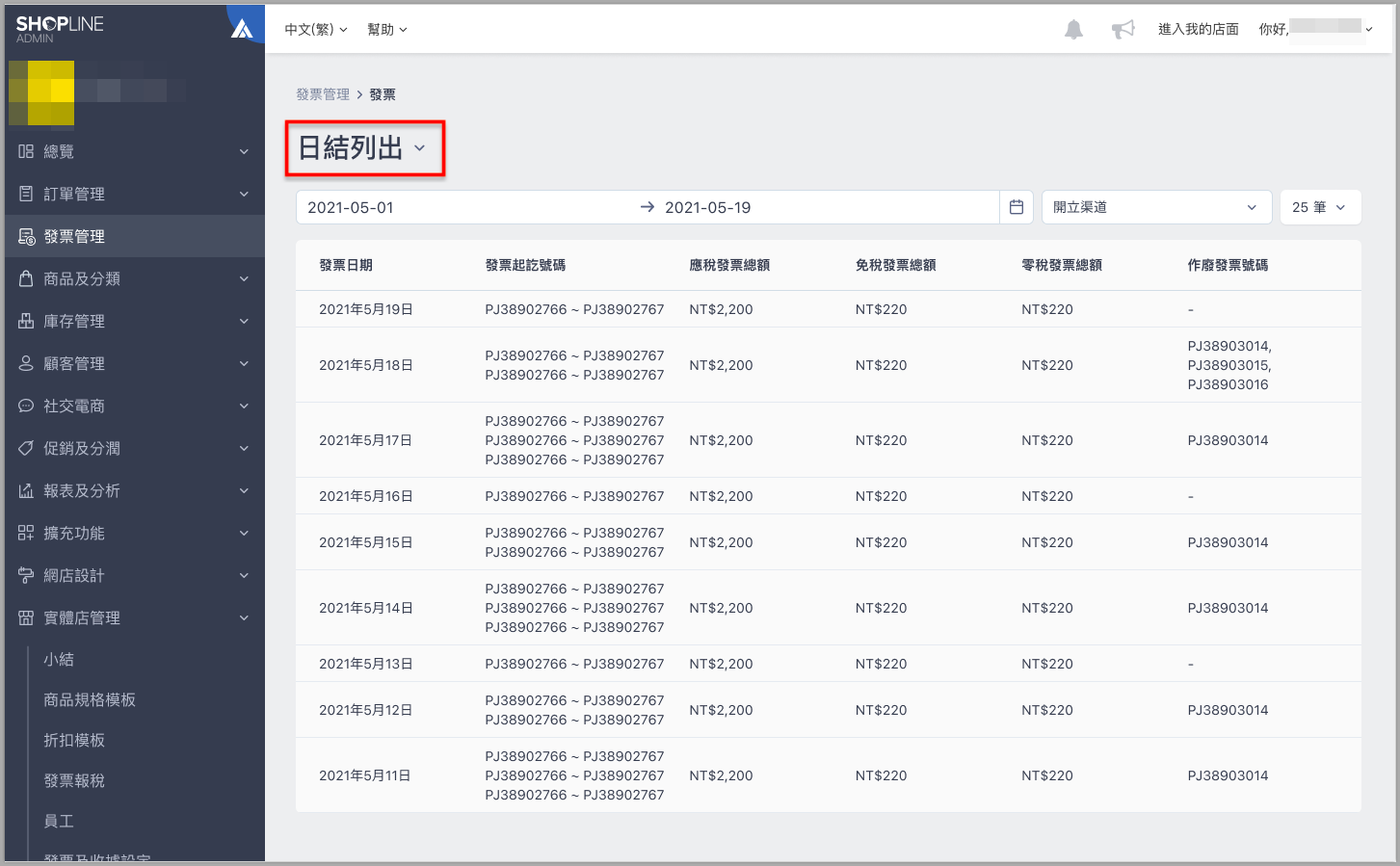Click the Shopline logo icon in sidebar header
Viewport: 1400px width, 866px height.
tap(242, 29)
